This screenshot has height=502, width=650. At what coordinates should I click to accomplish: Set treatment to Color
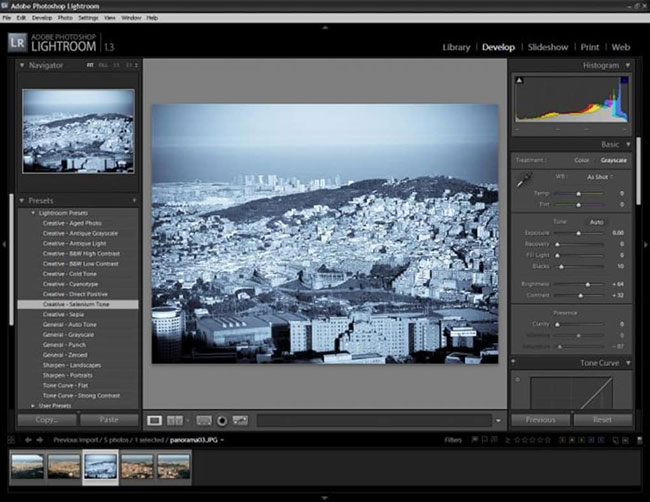coord(581,160)
